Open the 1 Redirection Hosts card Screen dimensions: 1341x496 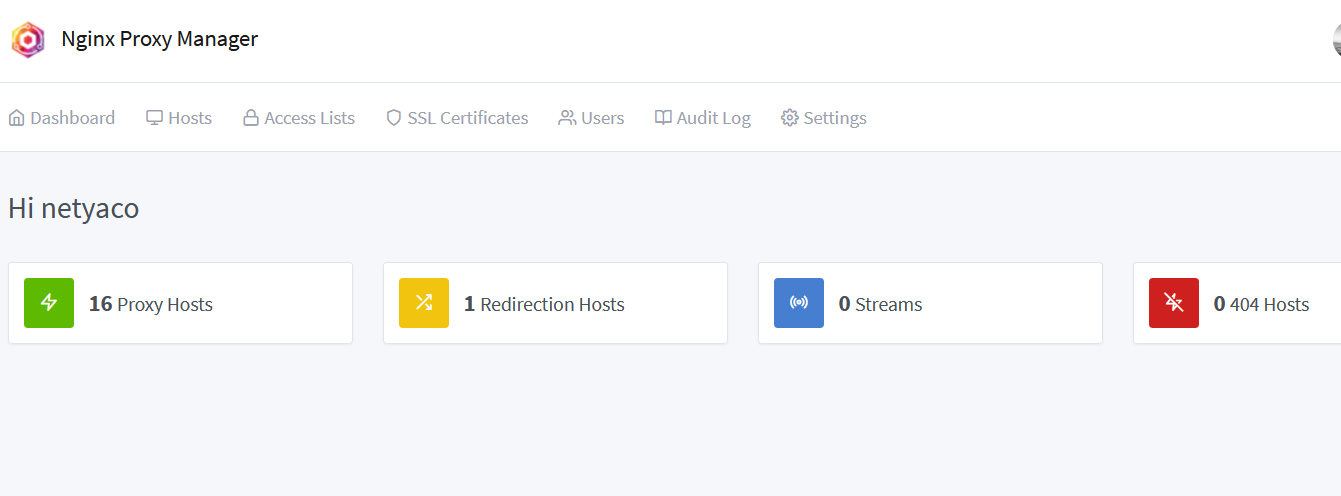[x=555, y=303]
